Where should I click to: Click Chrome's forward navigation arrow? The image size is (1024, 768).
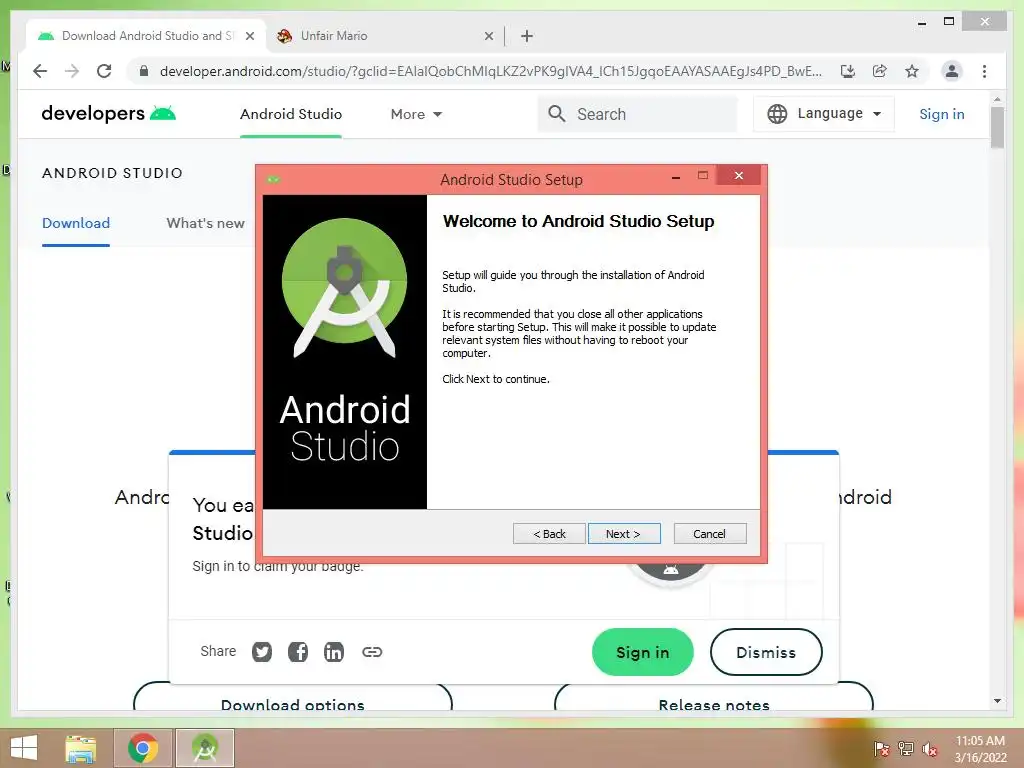click(72, 71)
